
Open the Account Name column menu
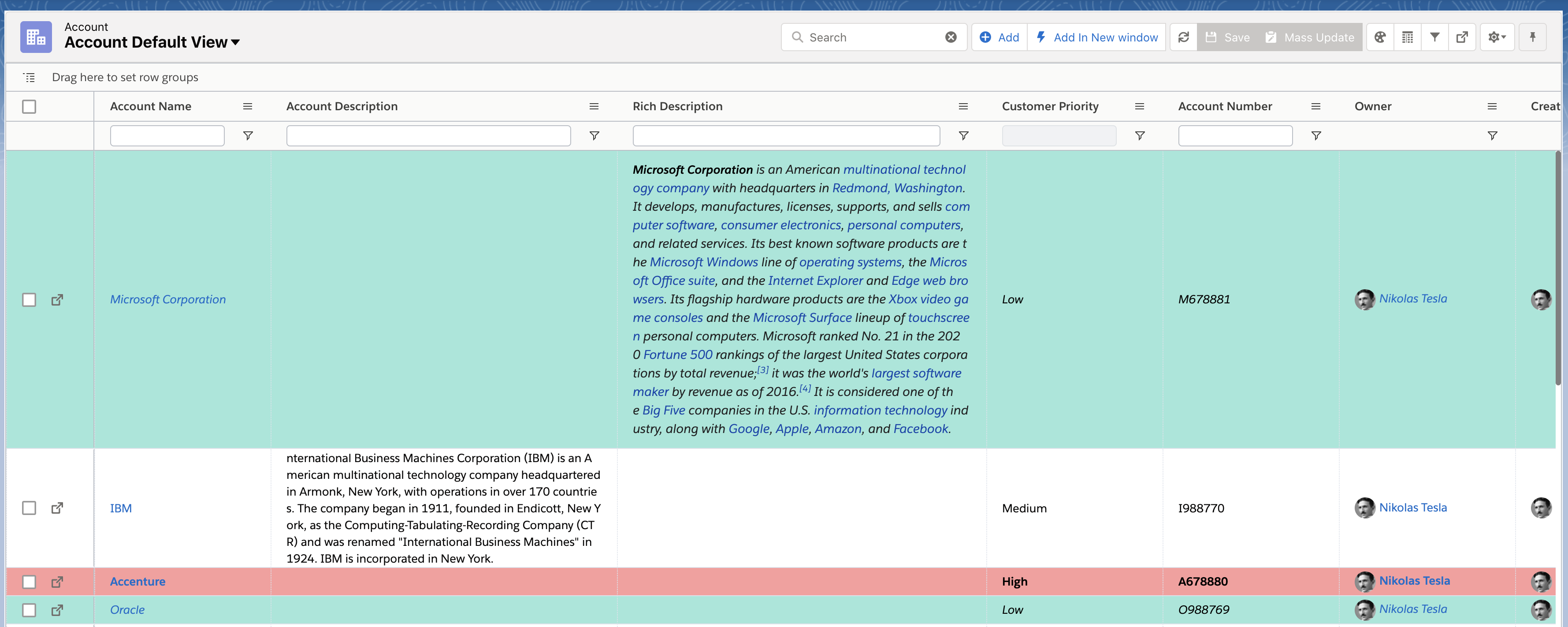pos(247,107)
